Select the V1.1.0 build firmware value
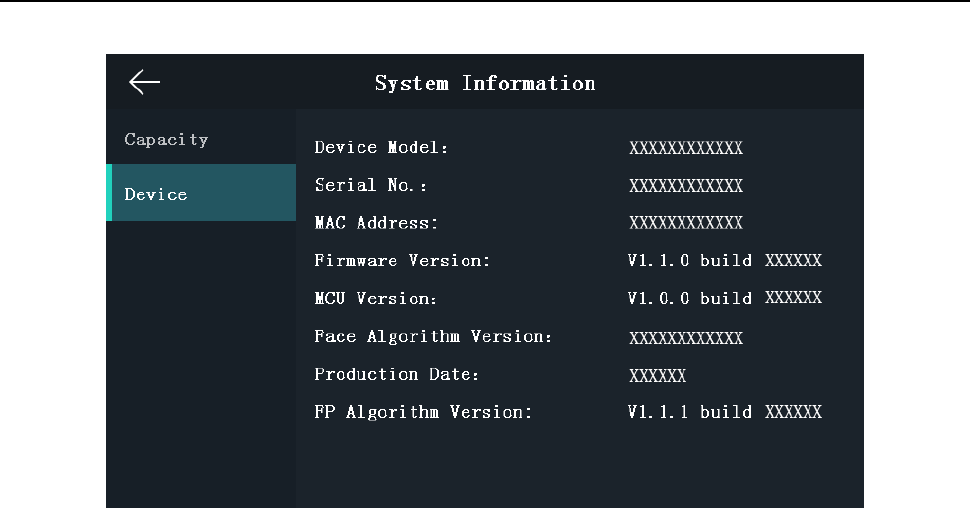This screenshot has width=970, height=508. point(724,260)
